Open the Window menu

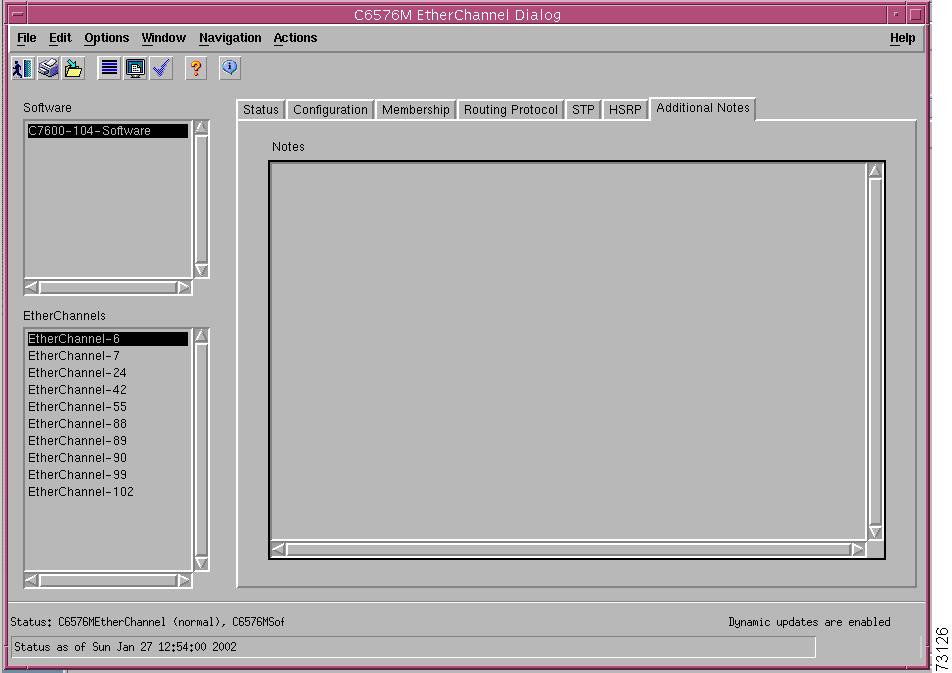tap(164, 38)
